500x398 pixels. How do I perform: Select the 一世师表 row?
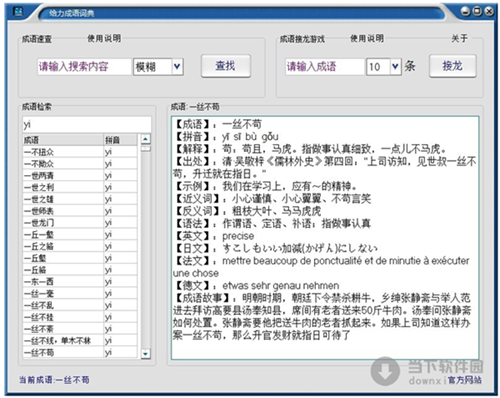(x=80, y=211)
